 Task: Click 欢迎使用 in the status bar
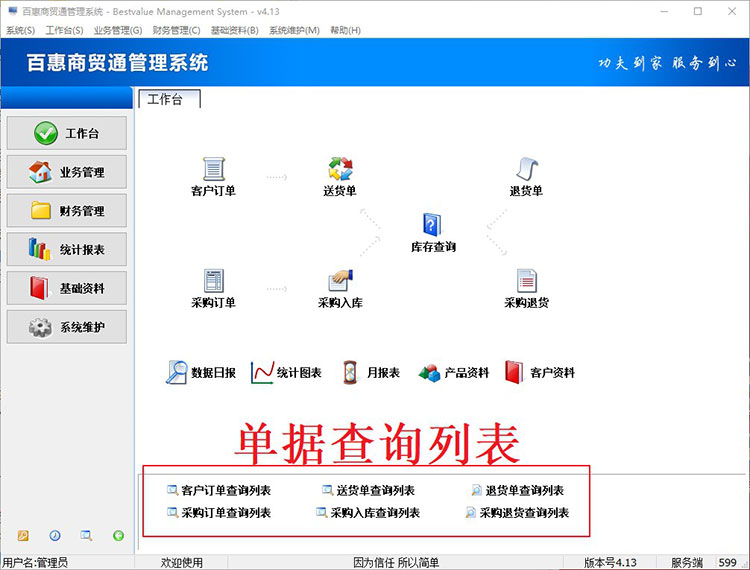coord(181,563)
